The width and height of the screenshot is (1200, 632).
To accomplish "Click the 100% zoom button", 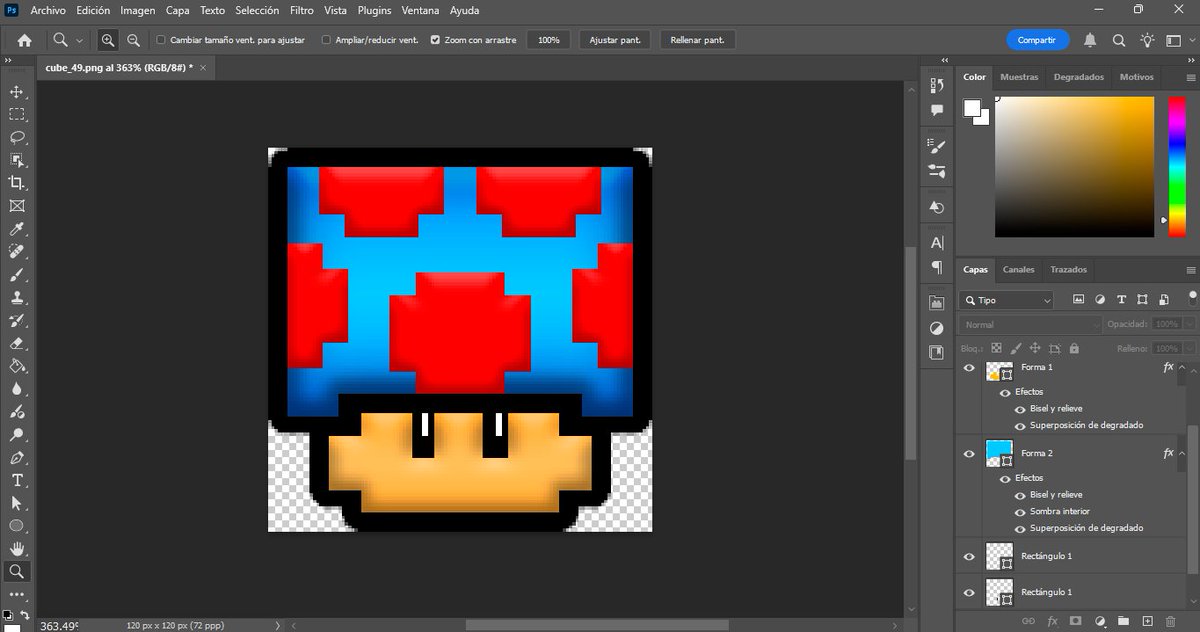I will 549,40.
